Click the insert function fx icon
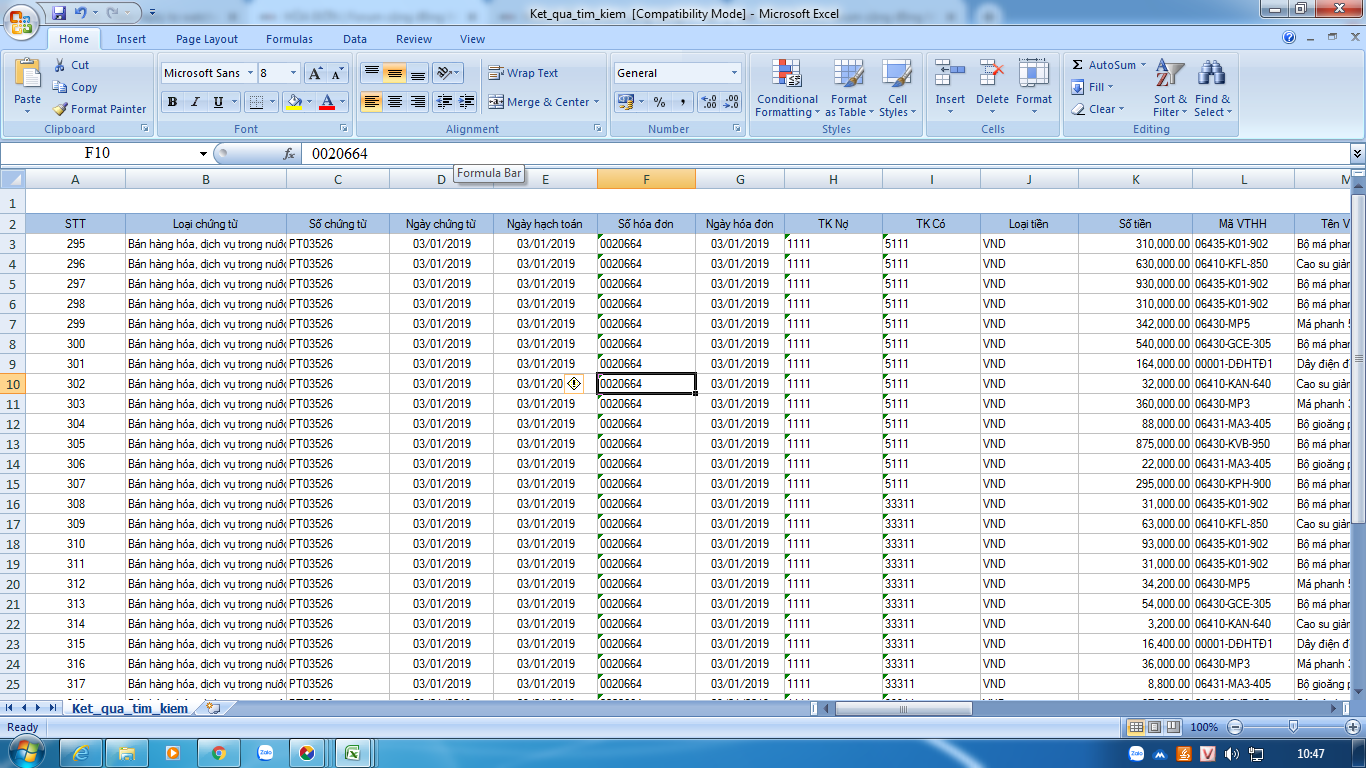 289,154
